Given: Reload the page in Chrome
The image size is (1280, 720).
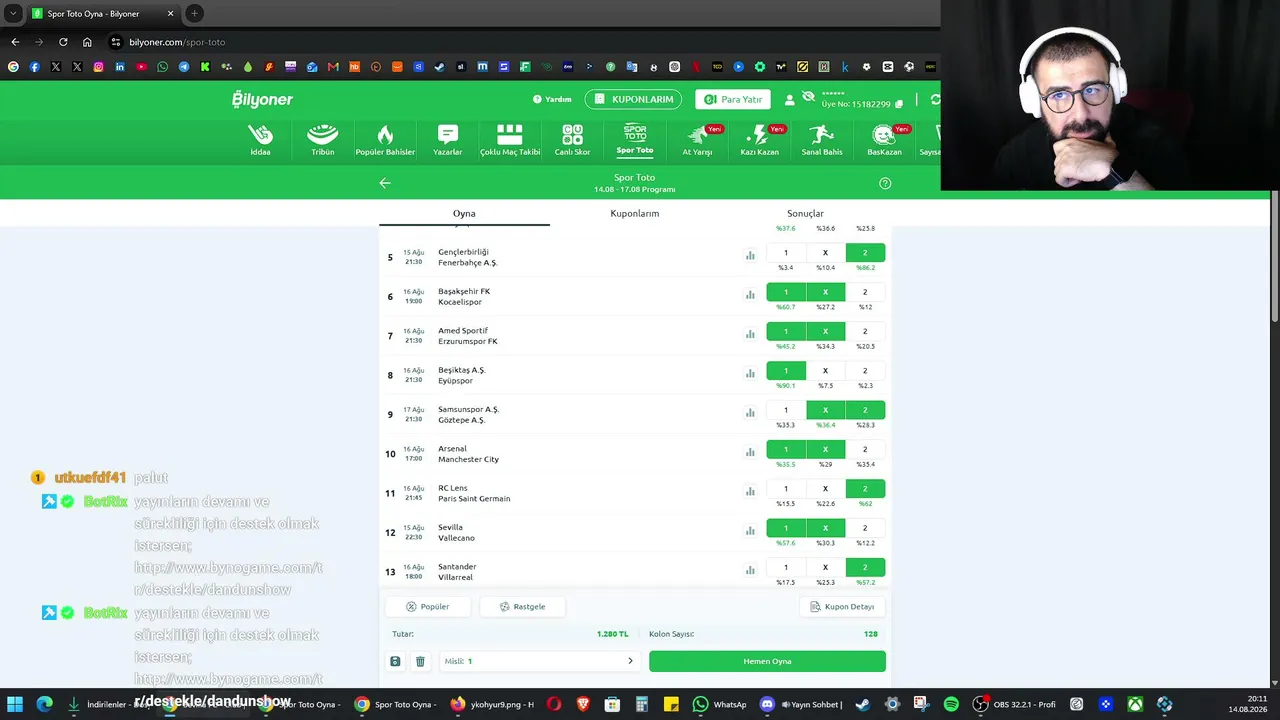Looking at the screenshot, I should click(63, 42).
